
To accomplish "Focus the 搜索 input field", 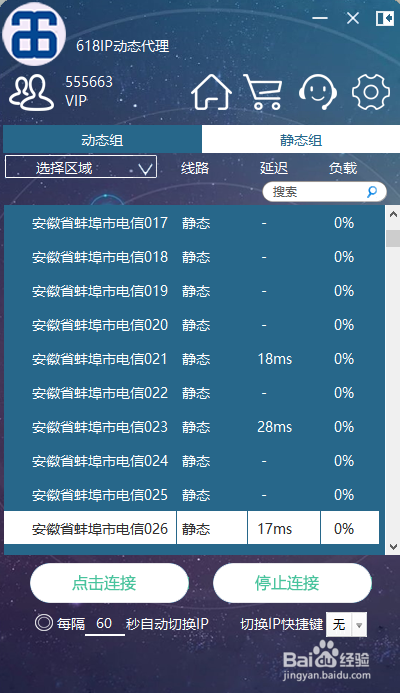I will tap(324, 192).
